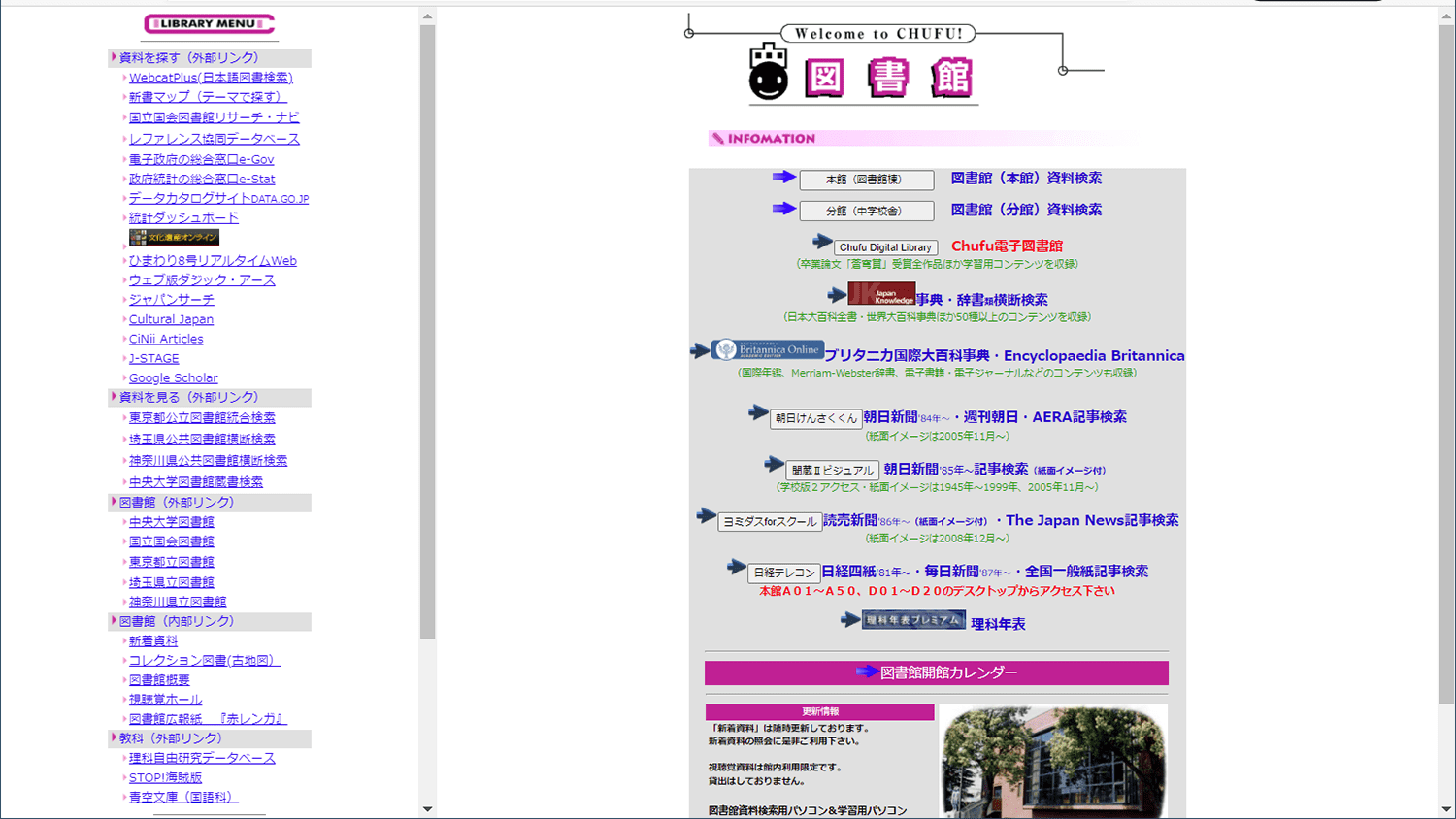The width and height of the screenshot is (1456, 819).
Task: Click the library building photo thumbnail
Action: click(x=1053, y=762)
